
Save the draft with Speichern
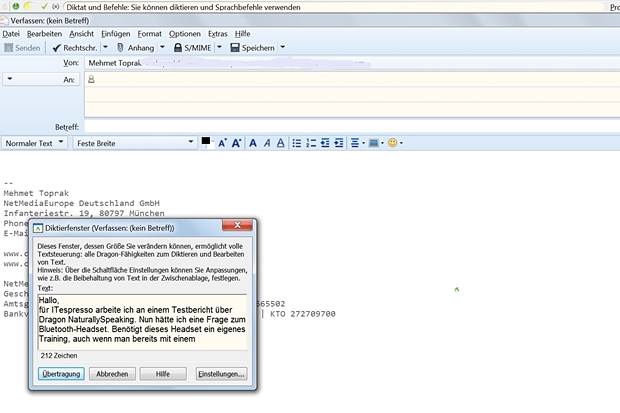pos(253,48)
